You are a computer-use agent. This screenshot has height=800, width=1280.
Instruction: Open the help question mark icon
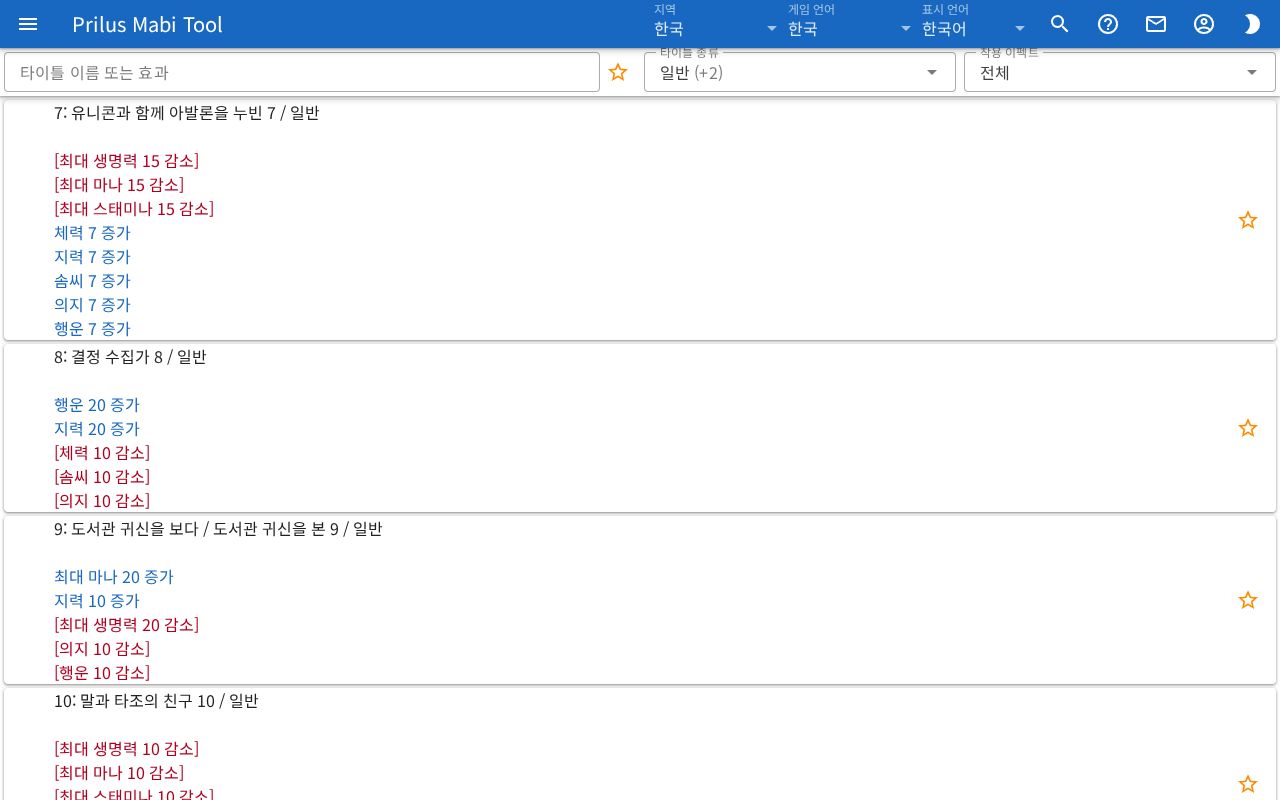pos(1108,24)
